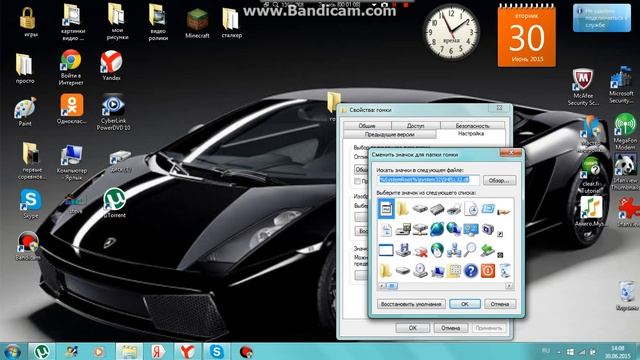
Task: Select the plain folder icon in the icon list
Action: (x=402, y=209)
